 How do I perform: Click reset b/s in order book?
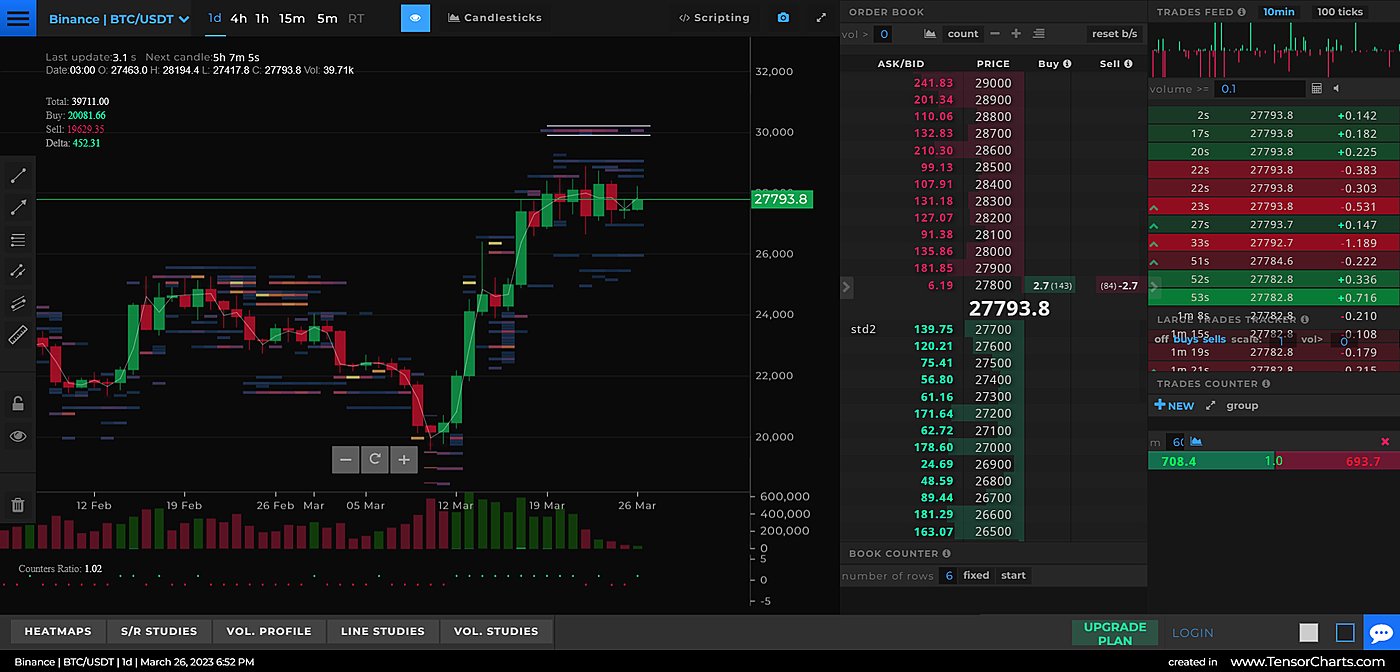[x=1114, y=34]
